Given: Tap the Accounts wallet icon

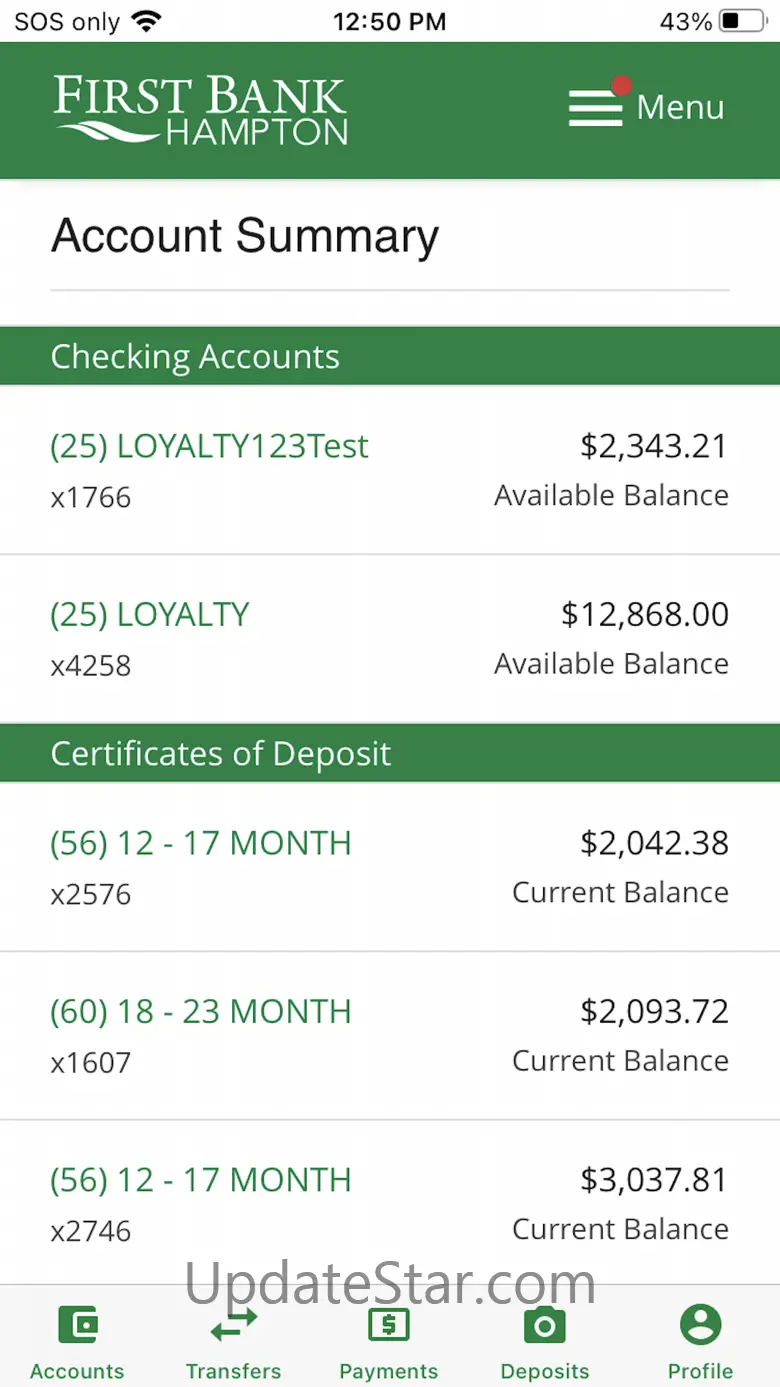Looking at the screenshot, I should coord(78,1326).
